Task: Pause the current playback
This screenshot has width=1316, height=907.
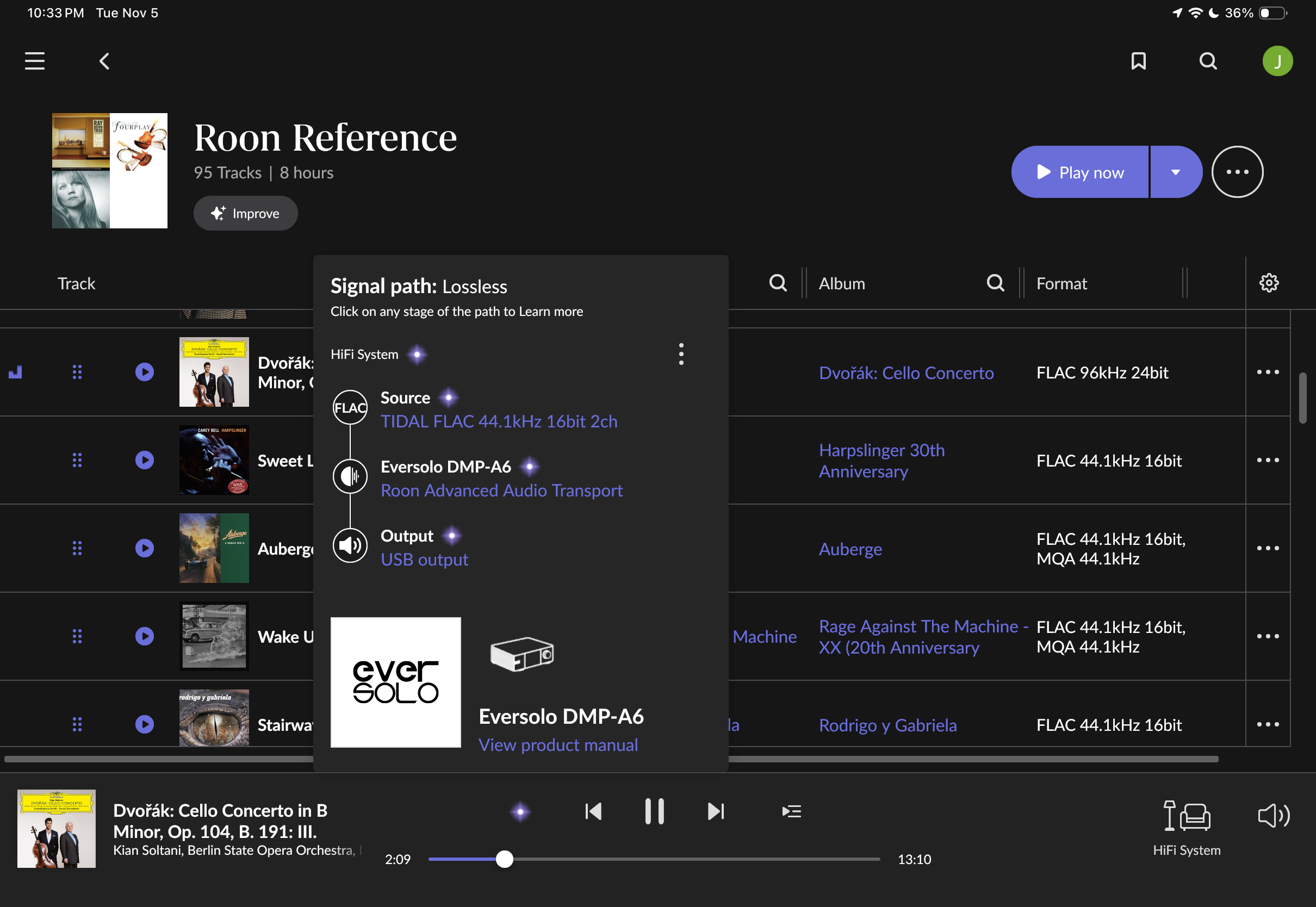Action: (x=654, y=811)
